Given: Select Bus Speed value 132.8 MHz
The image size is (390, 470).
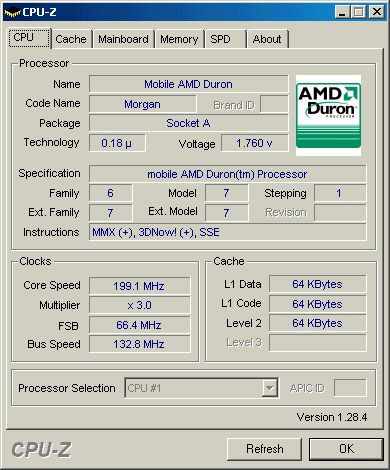Looking at the screenshot, I should pos(140,344).
